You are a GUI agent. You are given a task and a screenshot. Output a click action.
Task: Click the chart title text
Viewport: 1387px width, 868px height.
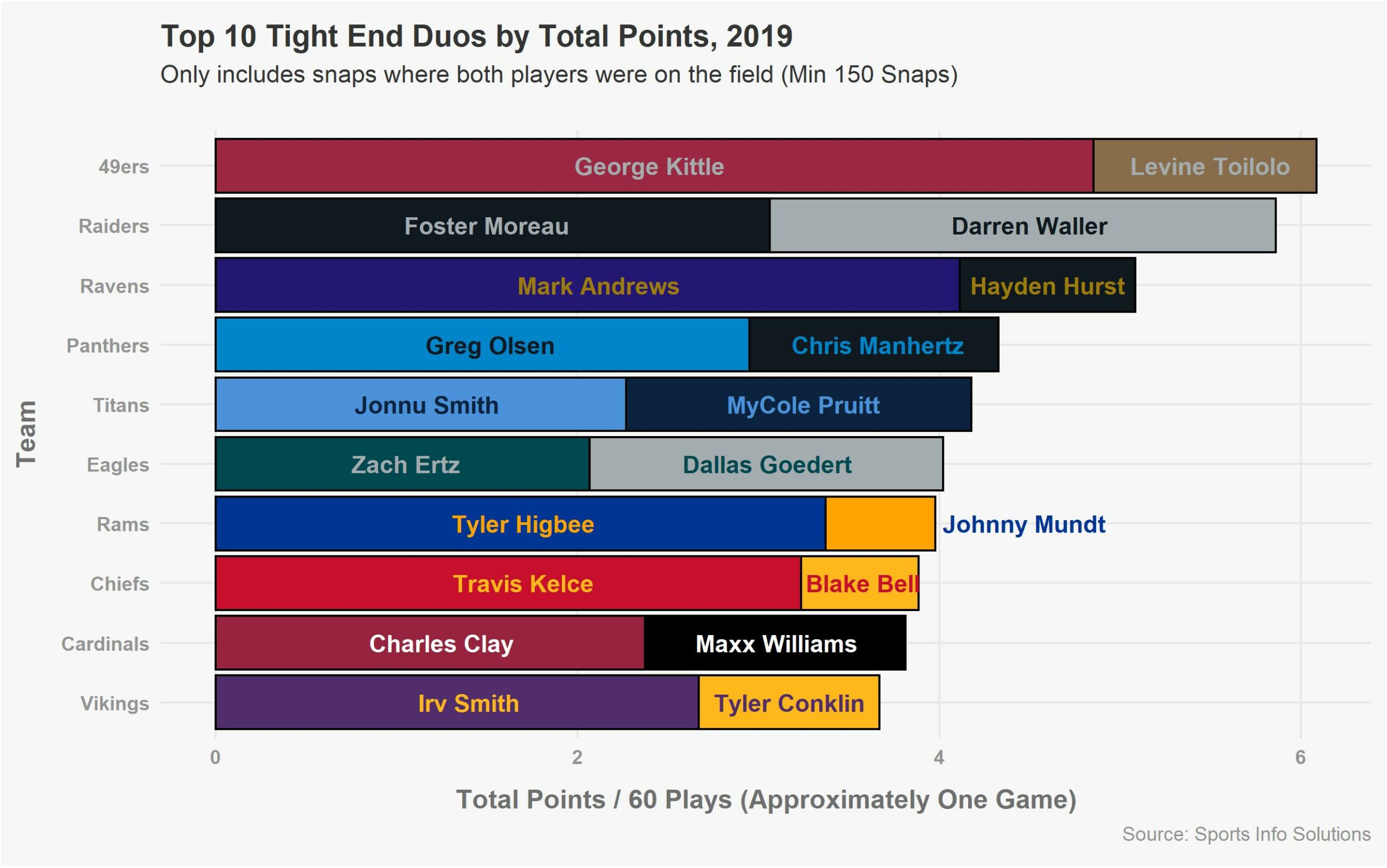[476, 36]
